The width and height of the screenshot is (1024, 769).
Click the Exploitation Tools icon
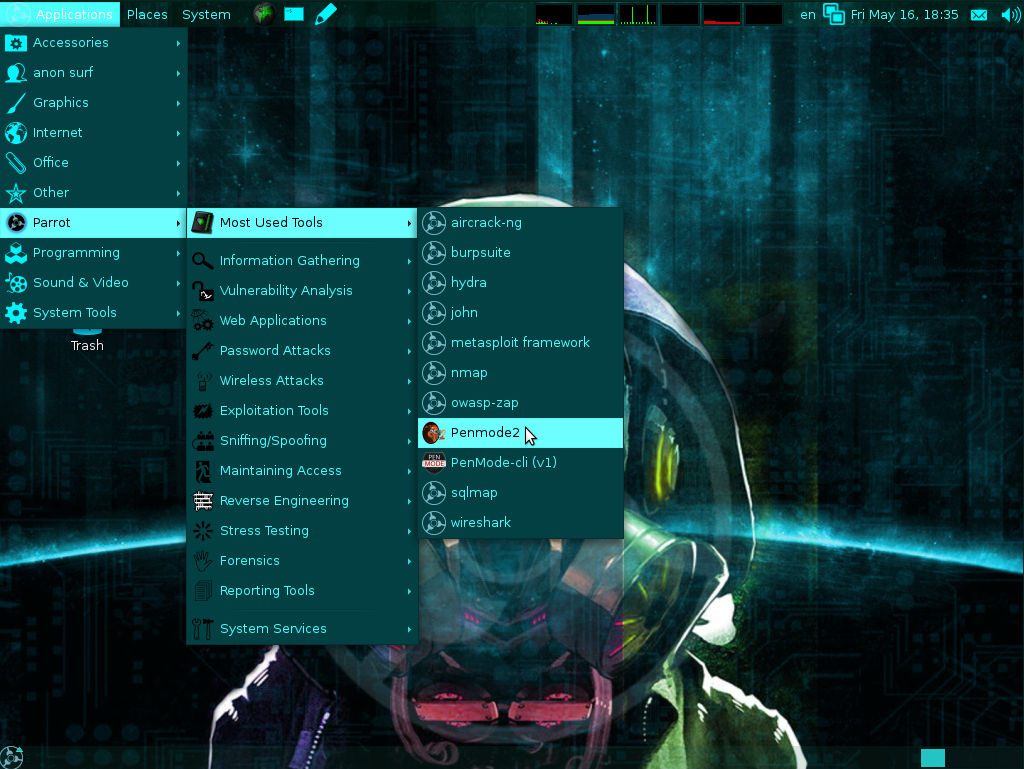pyautogui.click(x=202, y=411)
